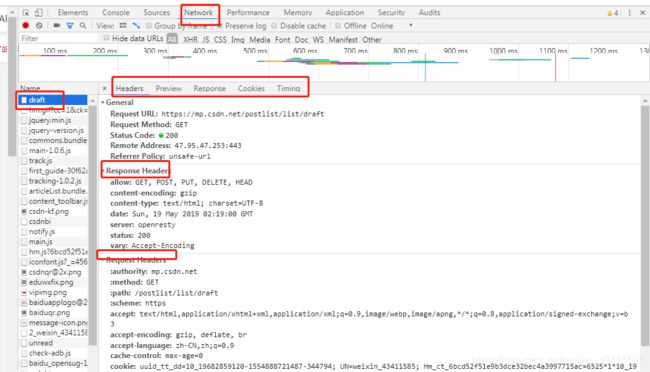Image resolution: width=650 pixels, height=372 pixels.
Task: Close the DevTools panel
Action: pyautogui.click(x=643, y=13)
